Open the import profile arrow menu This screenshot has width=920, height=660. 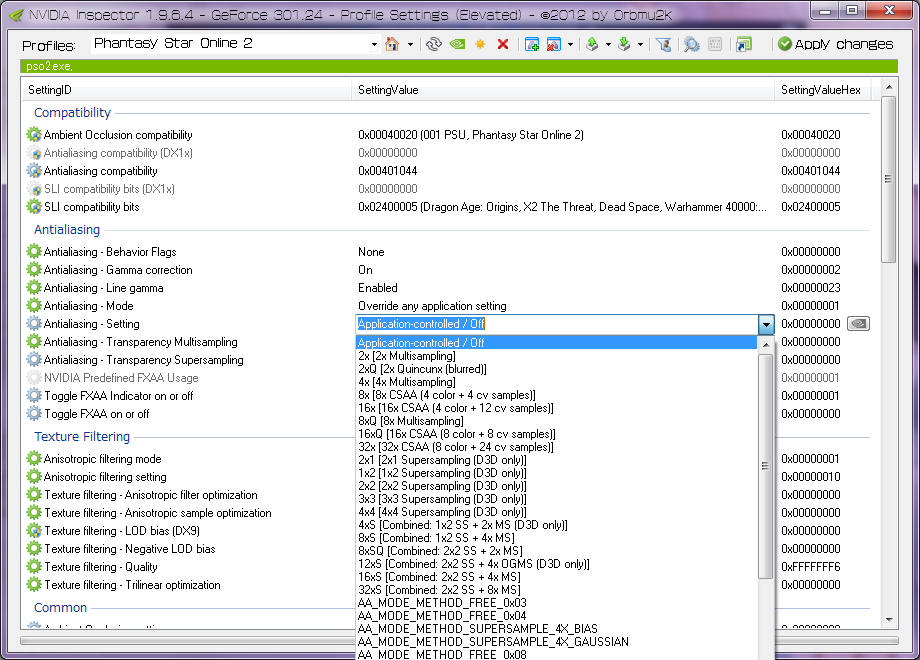640,45
